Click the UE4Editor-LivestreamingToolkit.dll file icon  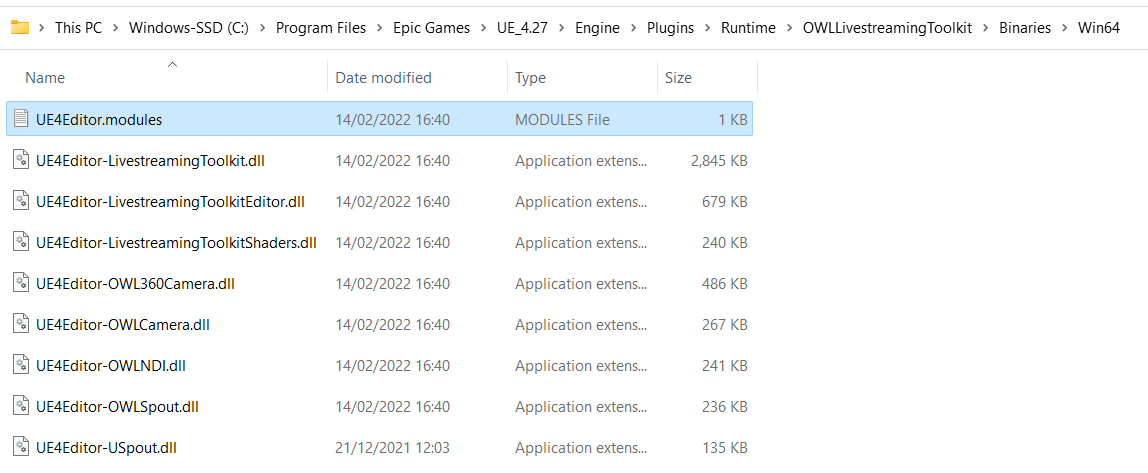21,160
